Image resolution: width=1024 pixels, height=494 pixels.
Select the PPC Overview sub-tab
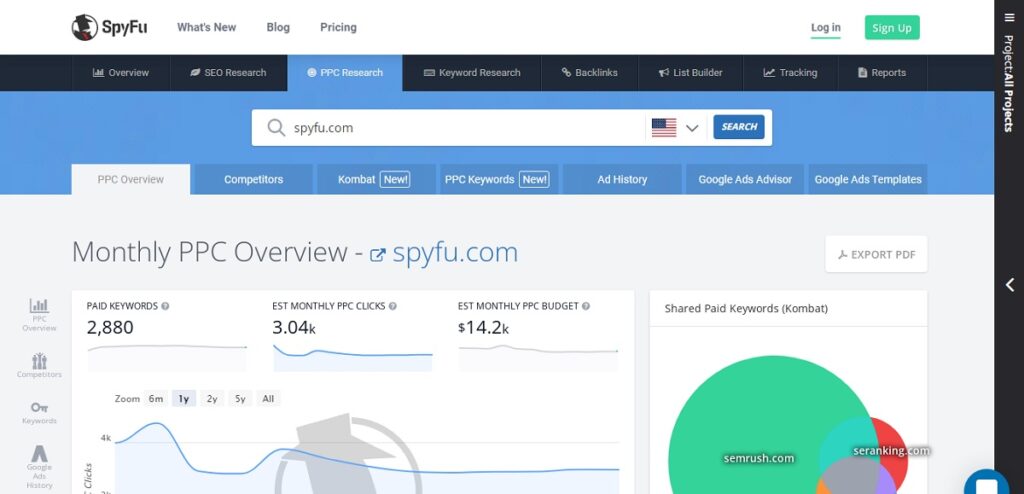(131, 179)
